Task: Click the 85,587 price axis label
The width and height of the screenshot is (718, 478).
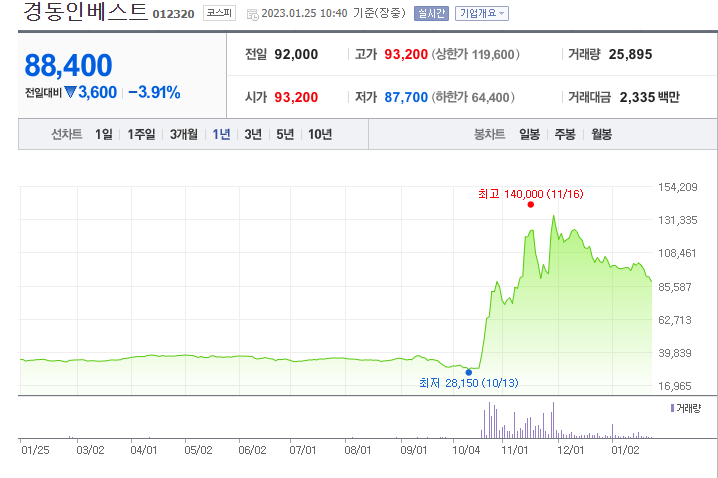Action: click(674, 287)
